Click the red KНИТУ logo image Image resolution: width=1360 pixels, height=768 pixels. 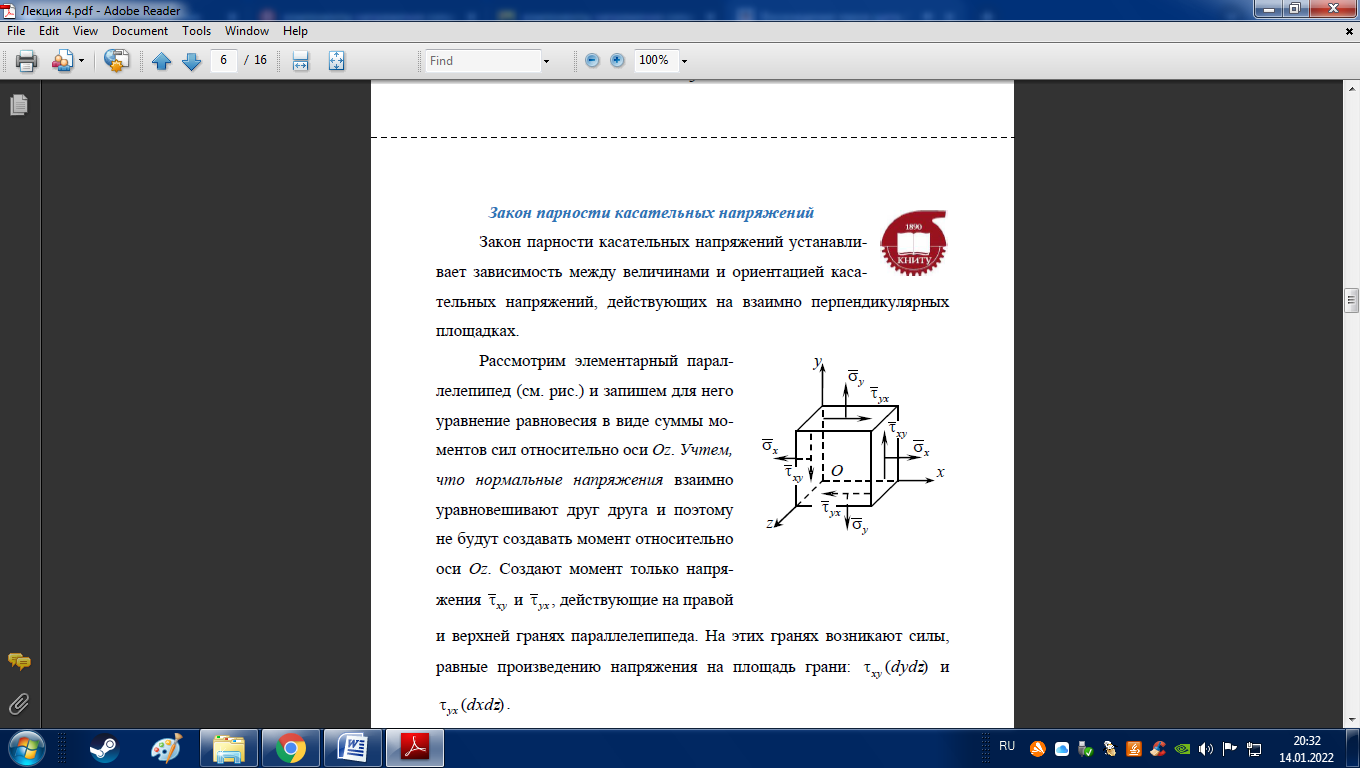click(x=912, y=243)
